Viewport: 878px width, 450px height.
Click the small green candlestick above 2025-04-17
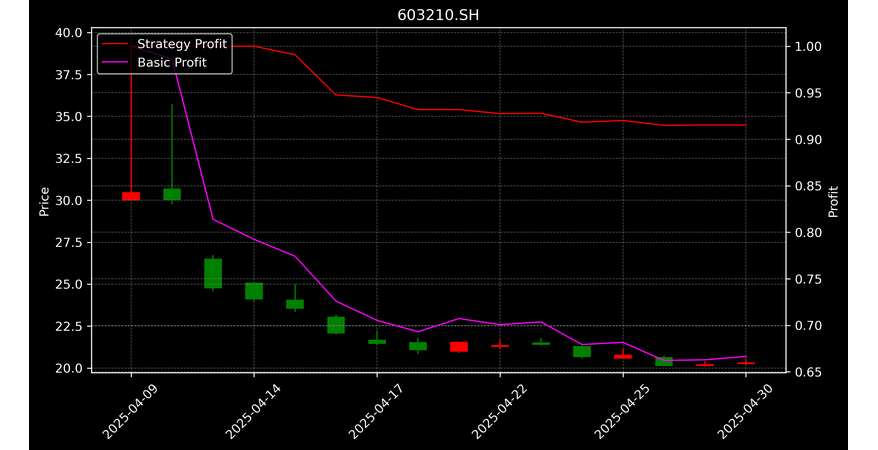click(x=377, y=341)
